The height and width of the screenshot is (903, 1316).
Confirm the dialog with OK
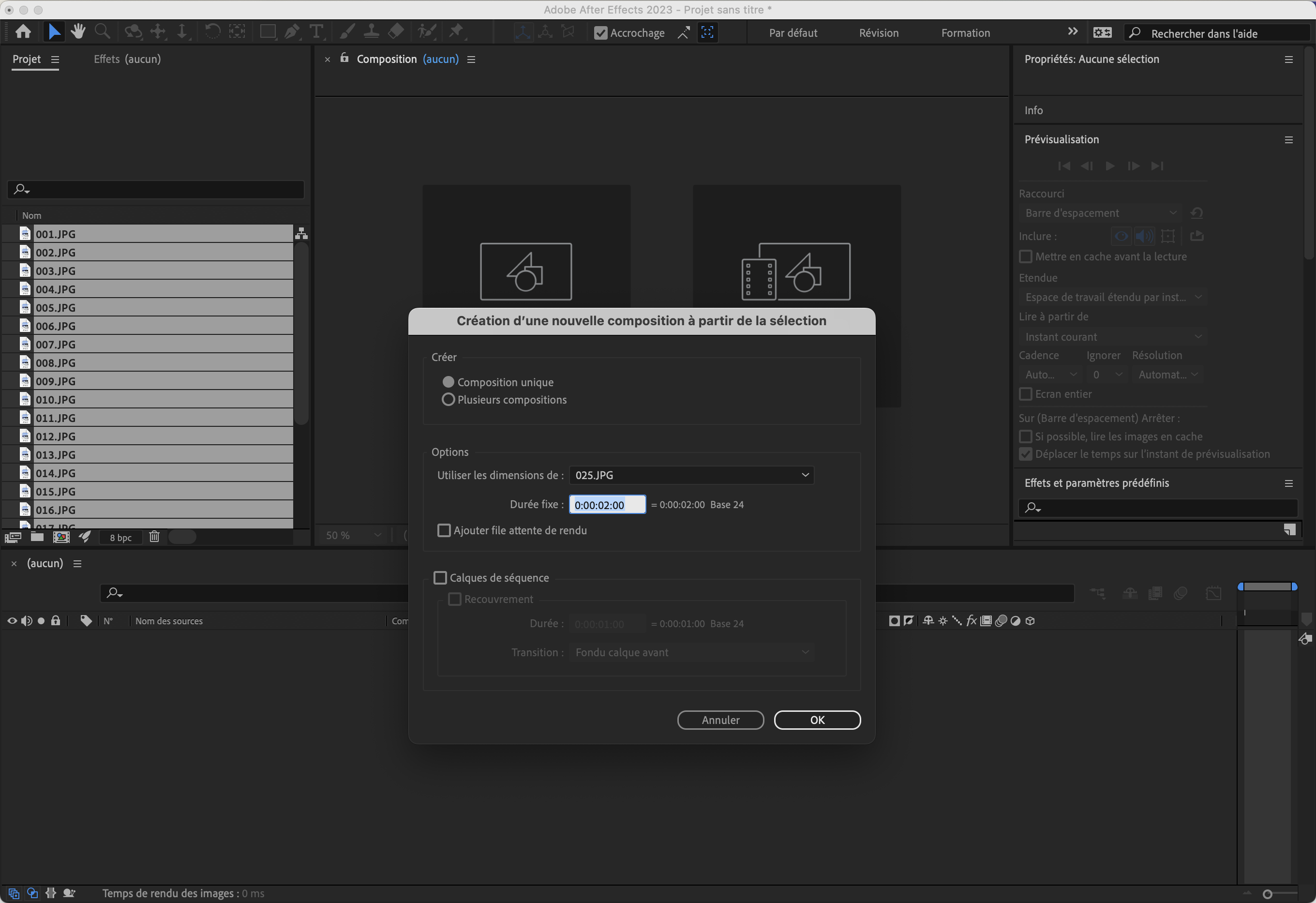click(x=817, y=720)
